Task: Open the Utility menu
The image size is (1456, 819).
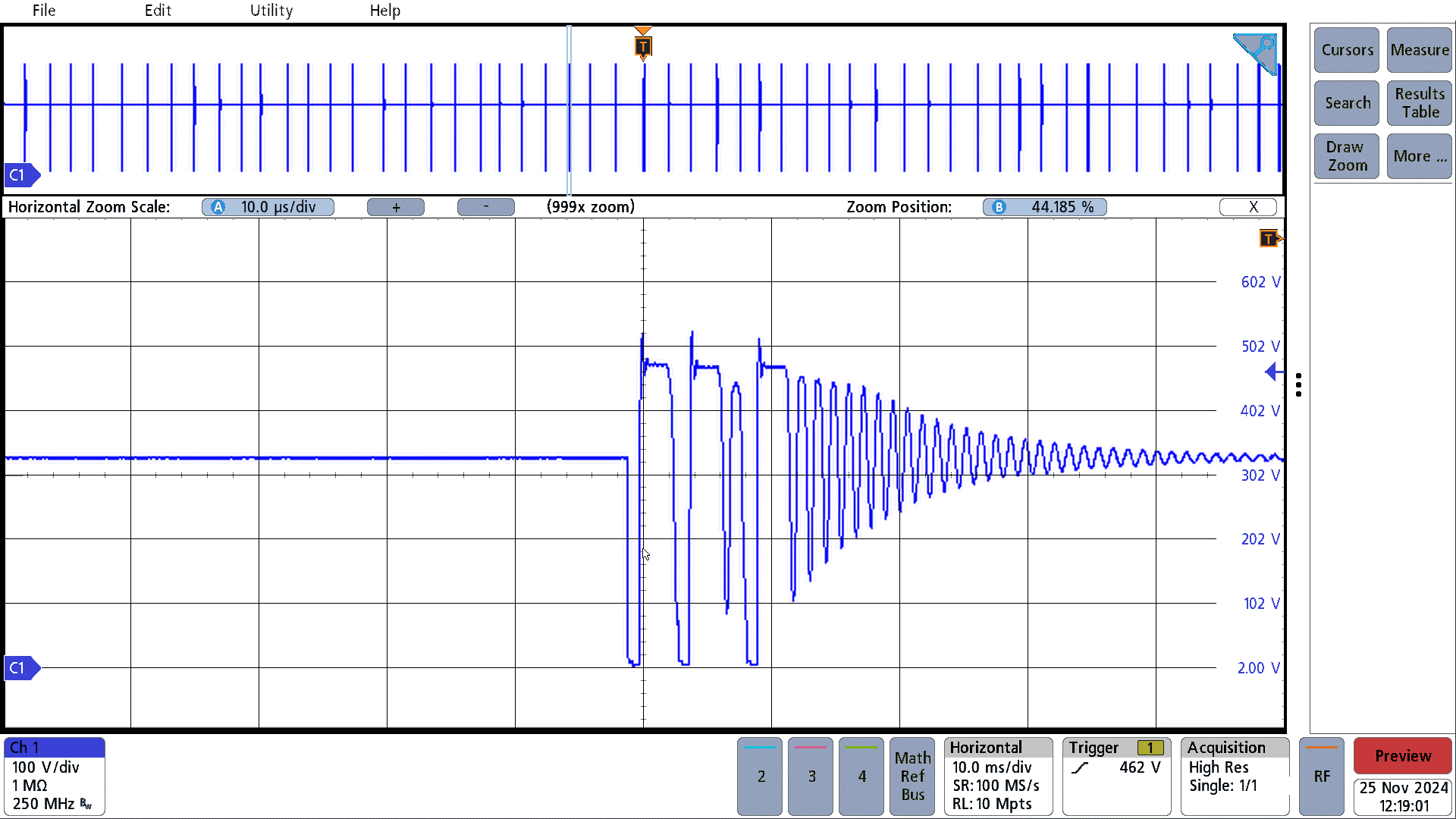Action: coord(271,11)
